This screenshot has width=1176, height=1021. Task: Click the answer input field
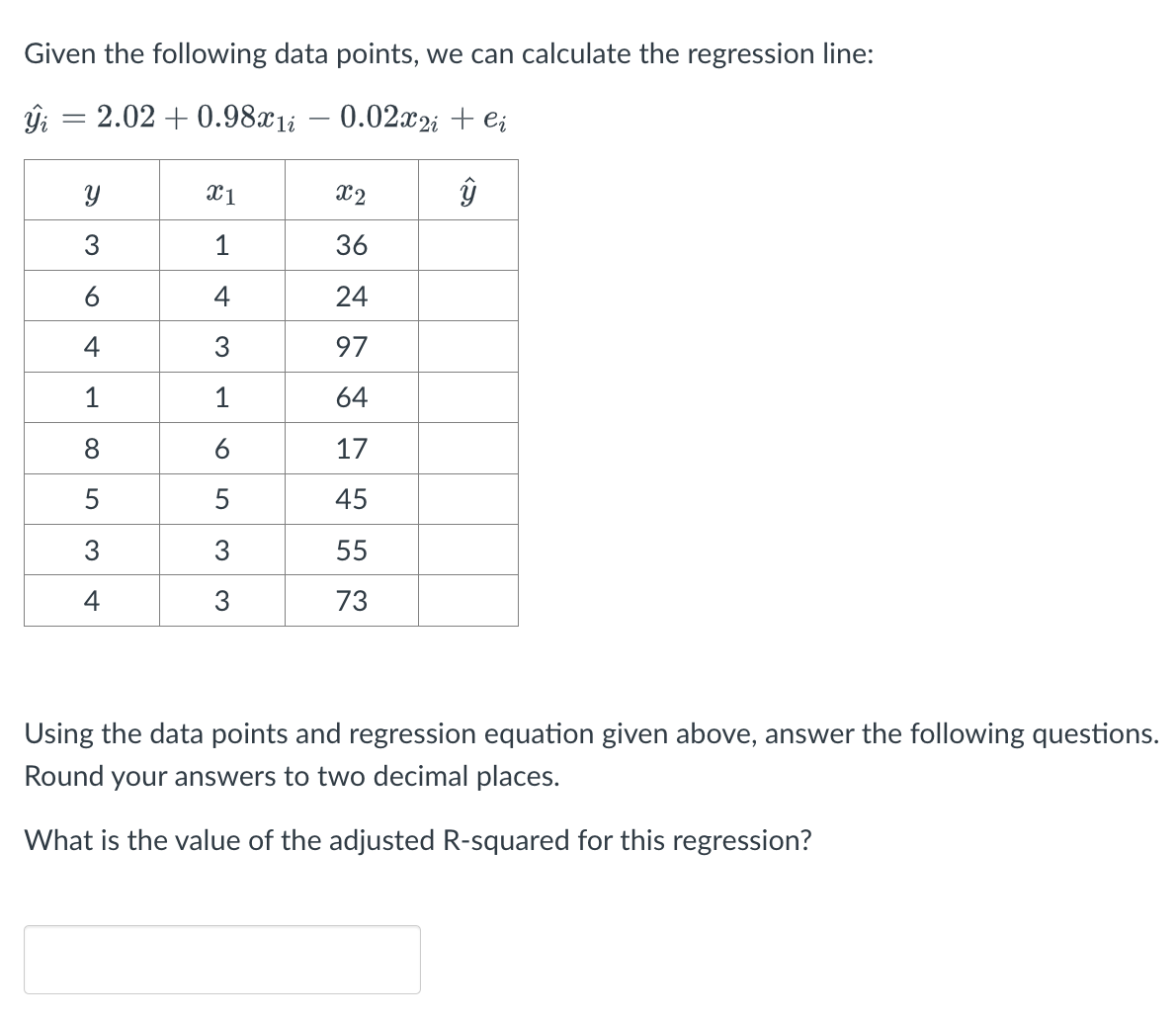point(222,958)
